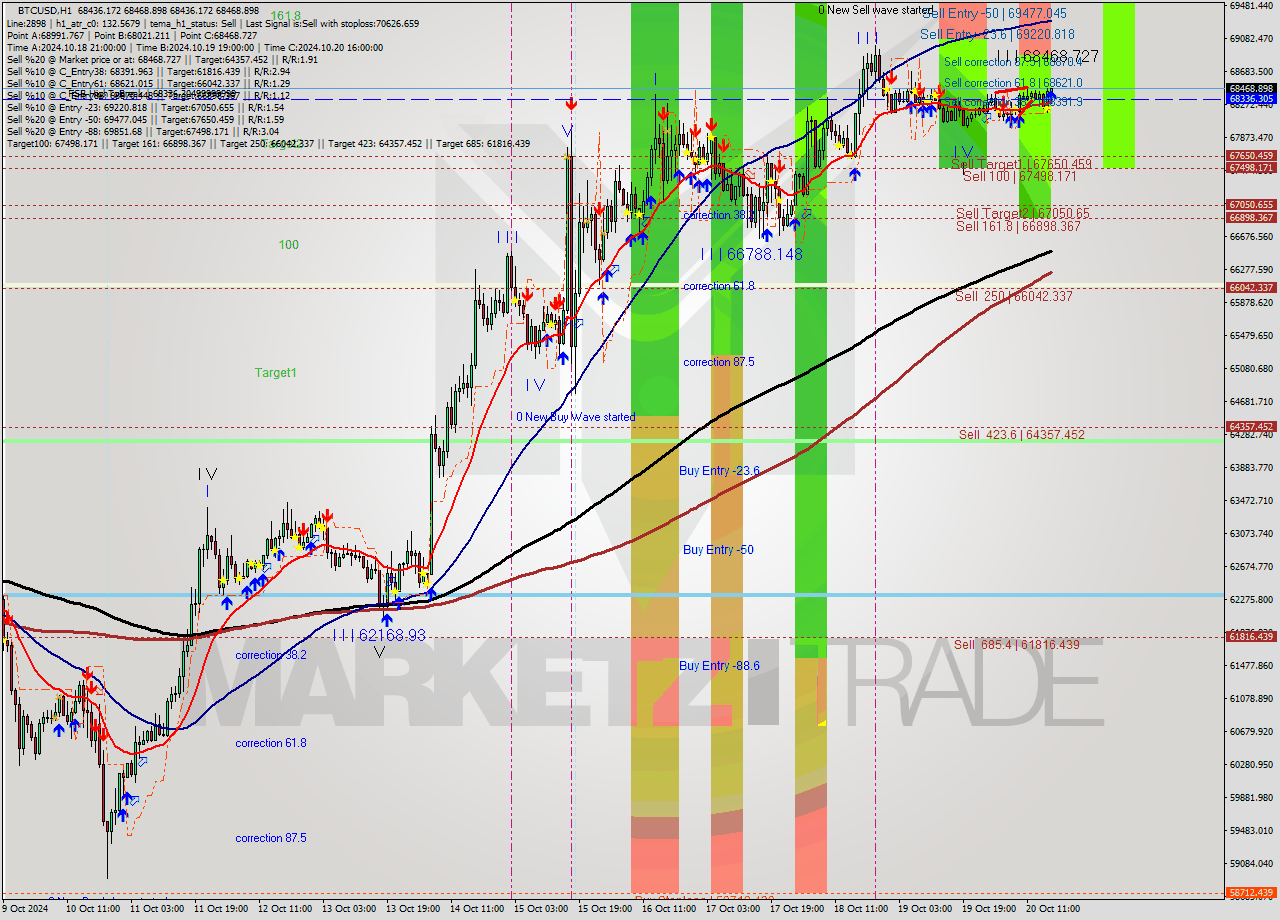
Task: Click the 62674.270 price axis value
Action: (x=1250, y=567)
